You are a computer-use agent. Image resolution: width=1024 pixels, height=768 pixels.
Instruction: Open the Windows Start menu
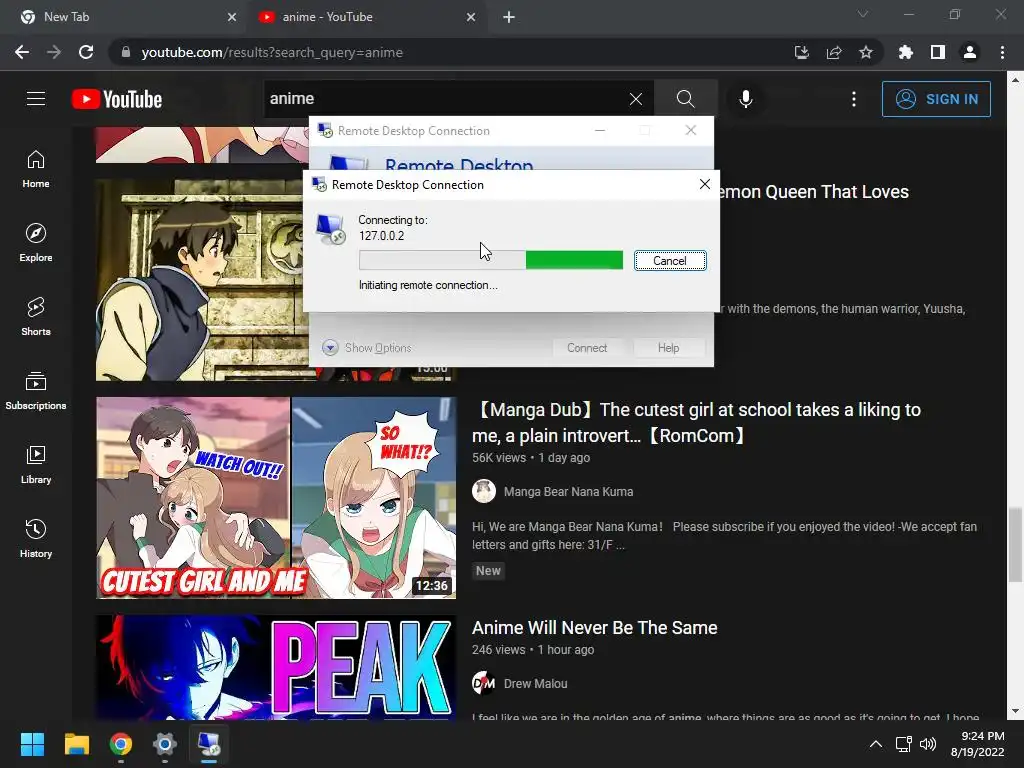(x=32, y=744)
